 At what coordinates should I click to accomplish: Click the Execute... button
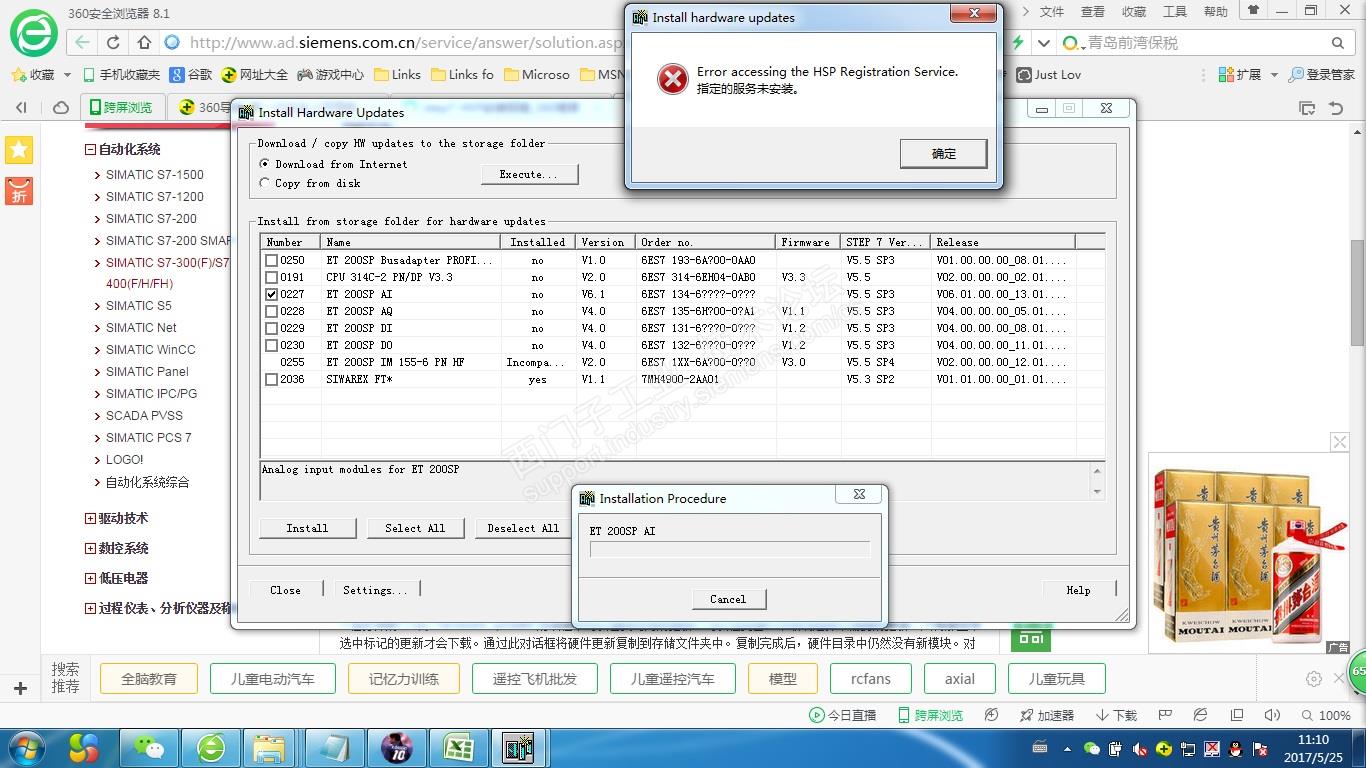(529, 174)
